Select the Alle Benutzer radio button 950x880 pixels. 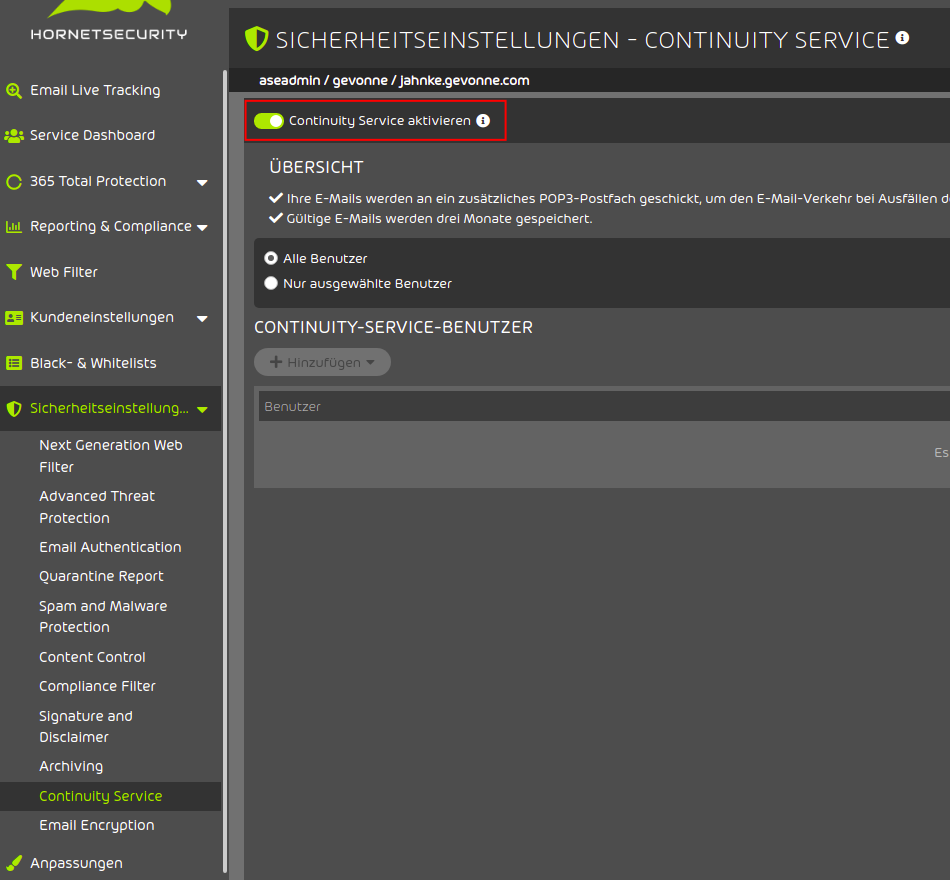tap(271, 259)
